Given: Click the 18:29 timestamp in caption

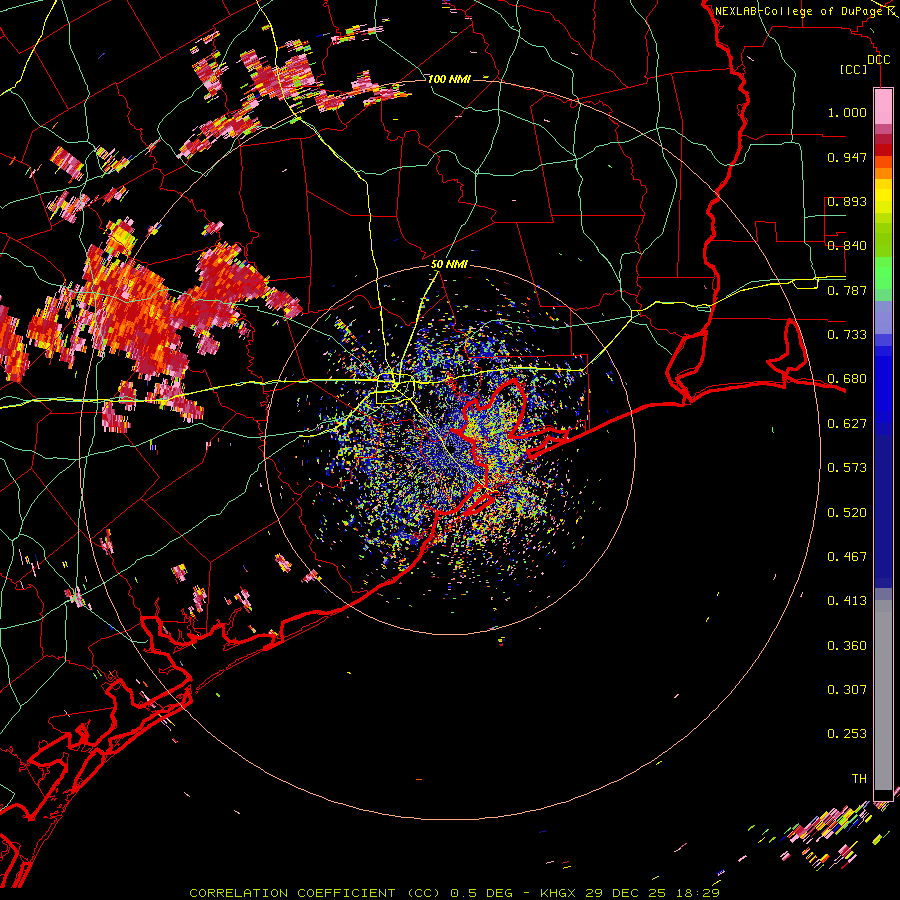Looking at the screenshot, I should click(697, 893).
